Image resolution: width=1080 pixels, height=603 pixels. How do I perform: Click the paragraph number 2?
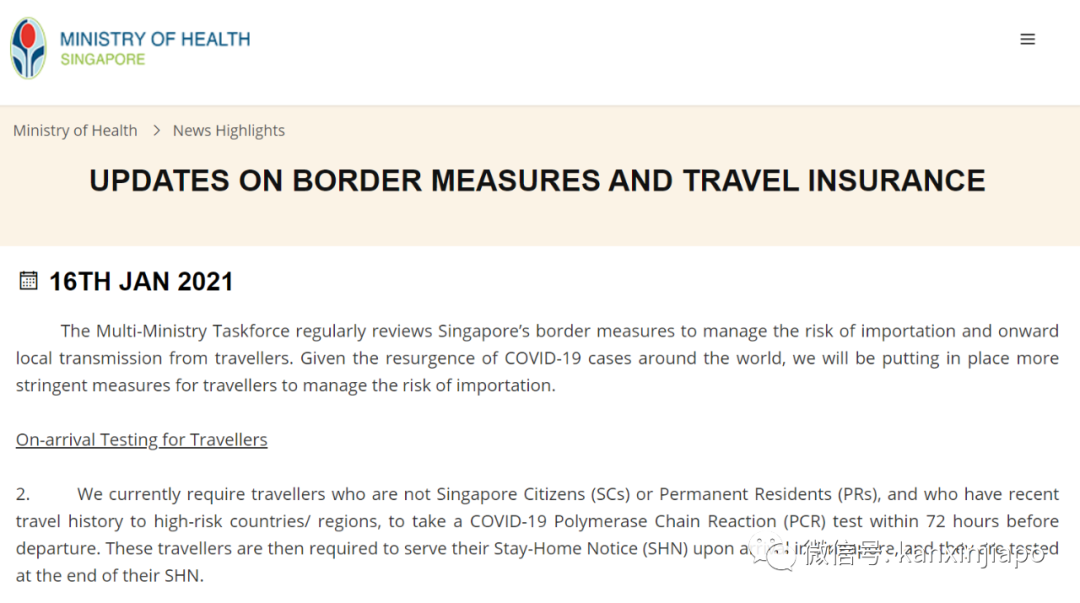(x=22, y=494)
